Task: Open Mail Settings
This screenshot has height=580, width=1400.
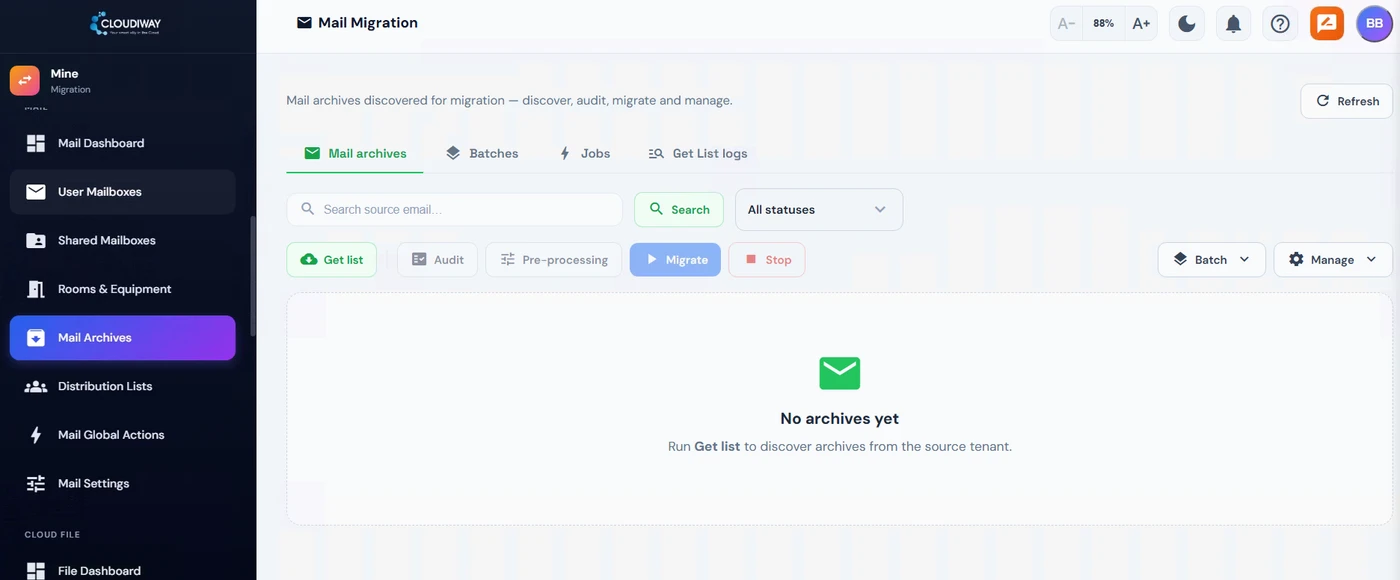Action: coord(123,483)
